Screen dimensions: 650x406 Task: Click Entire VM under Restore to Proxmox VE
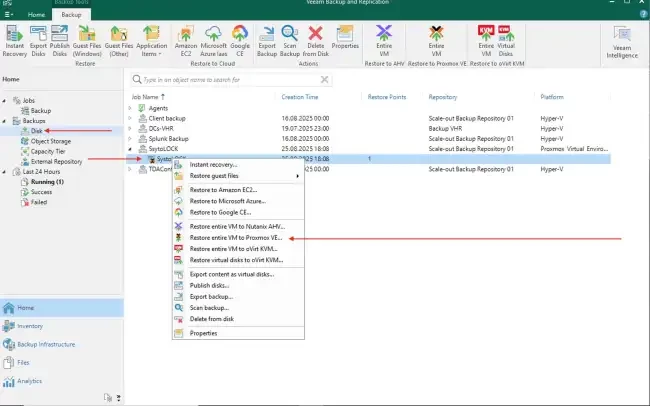pyautogui.click(x=437, y=41)
